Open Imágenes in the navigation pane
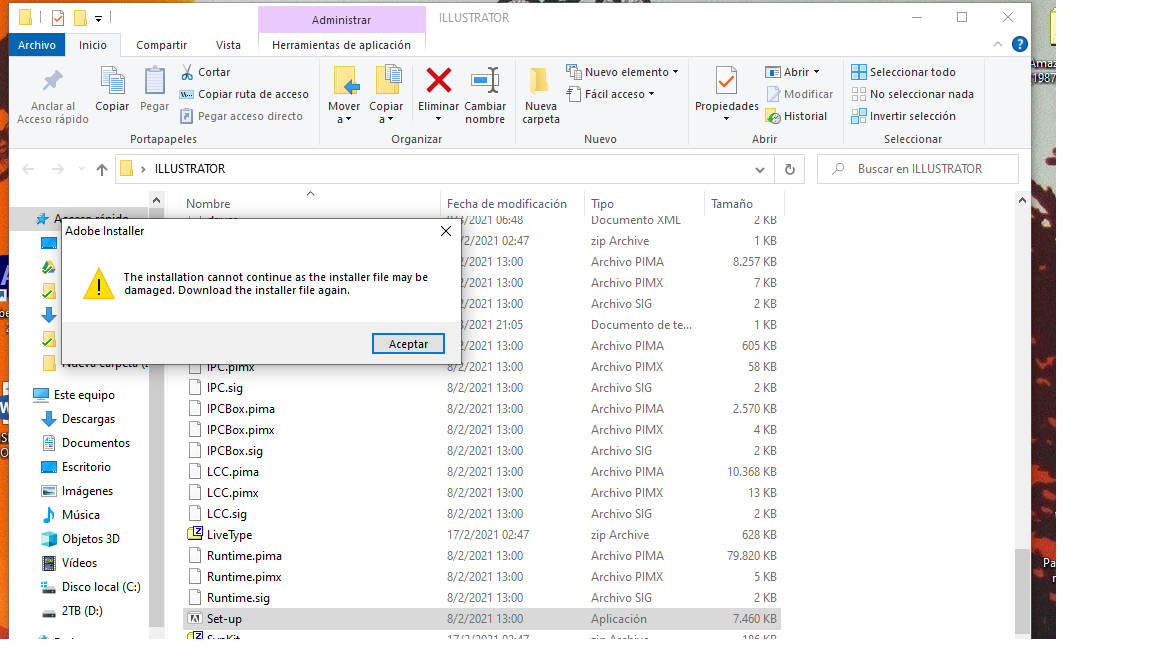The height and width of the screenshot is (648, 1152). coord(77,491)
